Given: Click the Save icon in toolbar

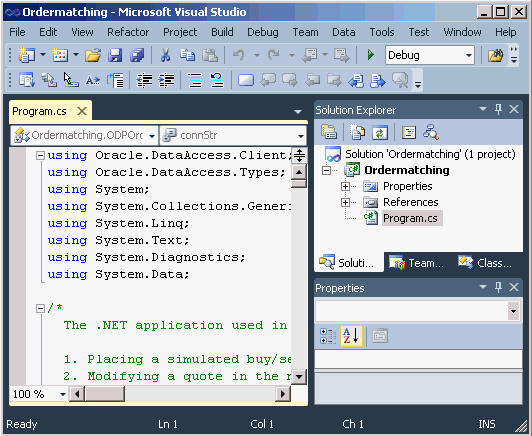Looking at the screenshot, I should 115,55.
